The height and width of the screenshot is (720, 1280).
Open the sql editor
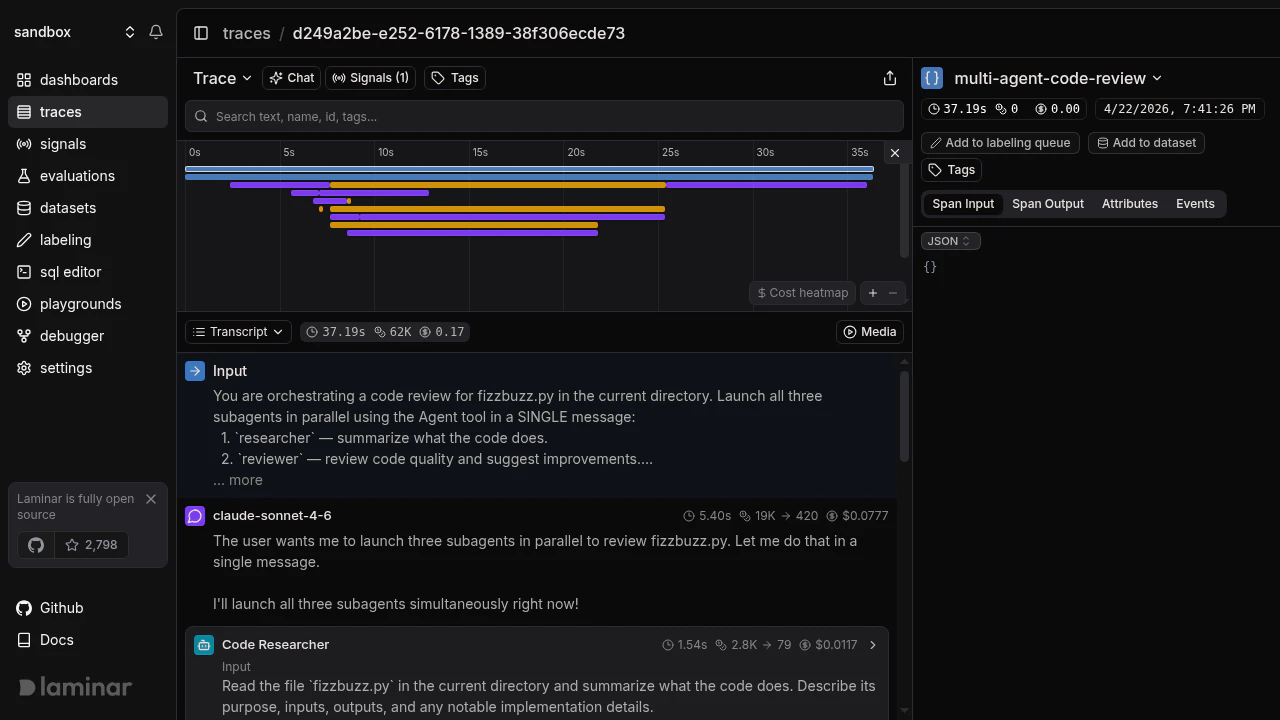coord(88,272)
